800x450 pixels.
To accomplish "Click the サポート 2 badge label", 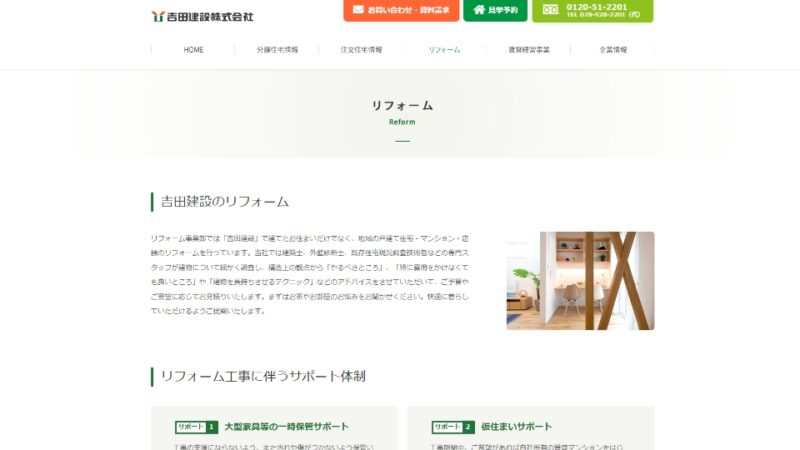I will pos(453,427).
